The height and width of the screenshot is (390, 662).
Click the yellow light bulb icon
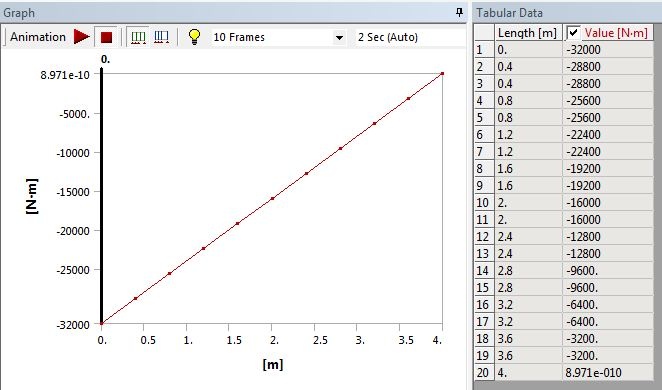[194, 37]
